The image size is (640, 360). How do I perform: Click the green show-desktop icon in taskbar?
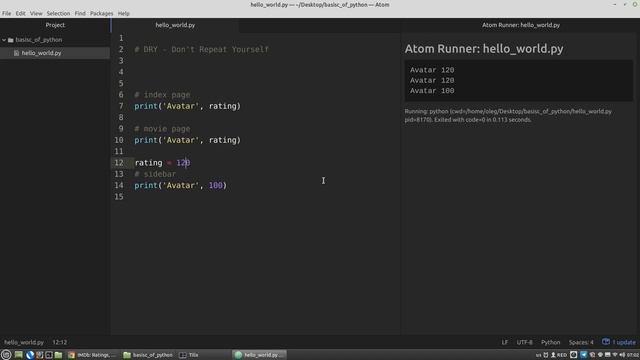(19, 355)
